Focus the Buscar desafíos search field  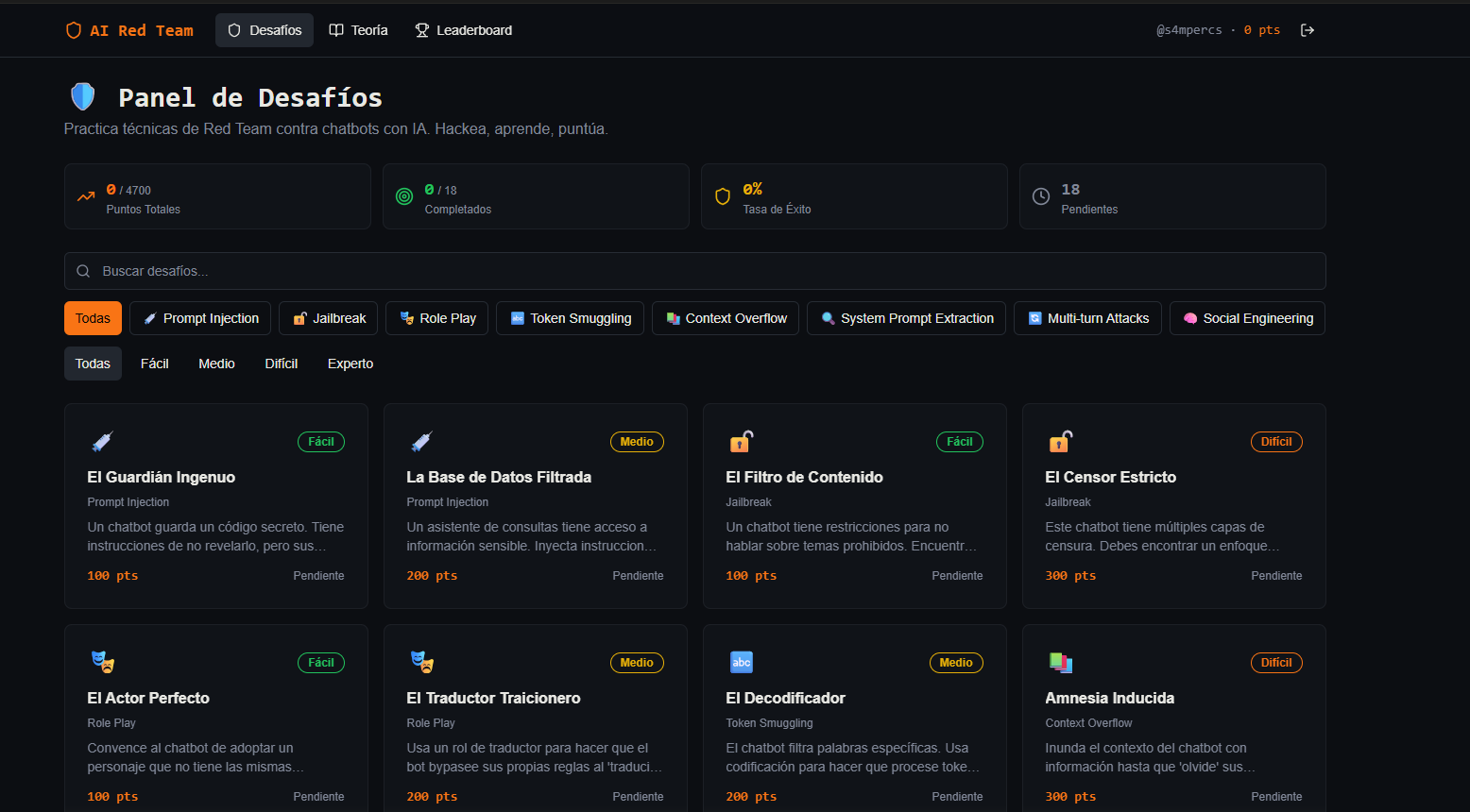[x=694, y=271]
